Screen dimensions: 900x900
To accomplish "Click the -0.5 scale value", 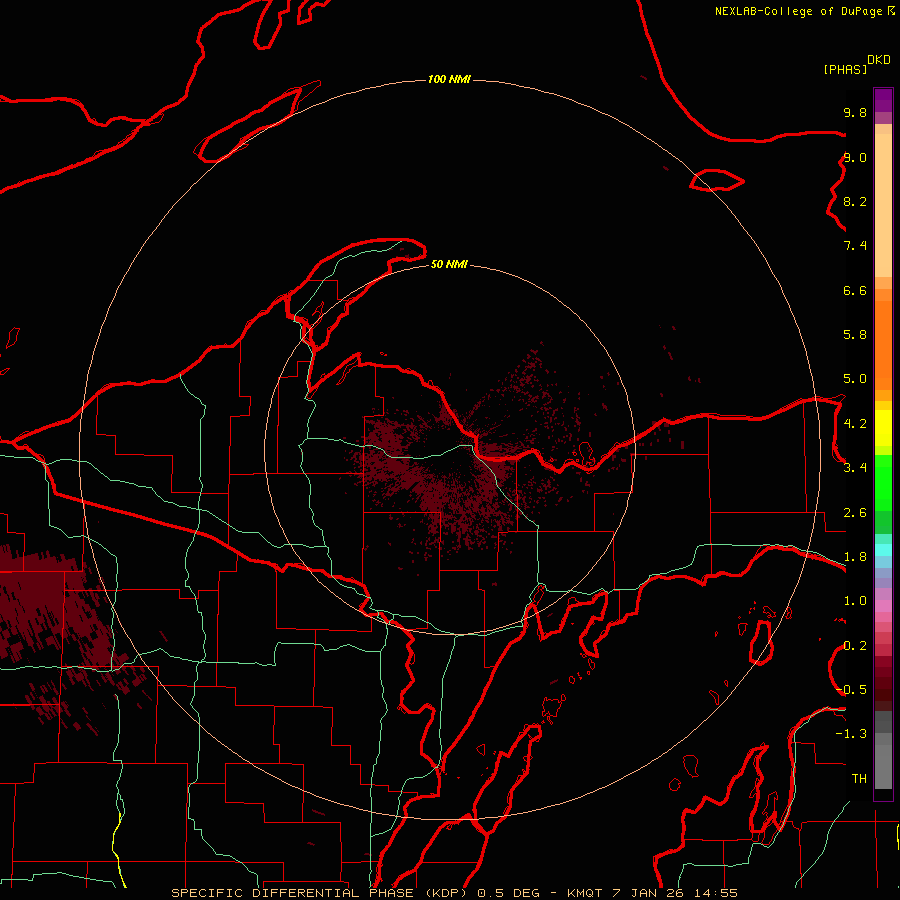I will (852, 690).
